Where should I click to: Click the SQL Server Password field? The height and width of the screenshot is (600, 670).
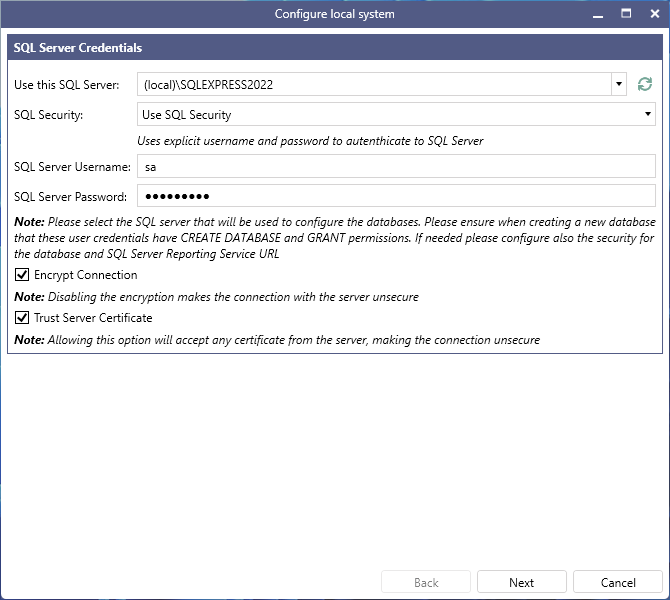point(396,196)
